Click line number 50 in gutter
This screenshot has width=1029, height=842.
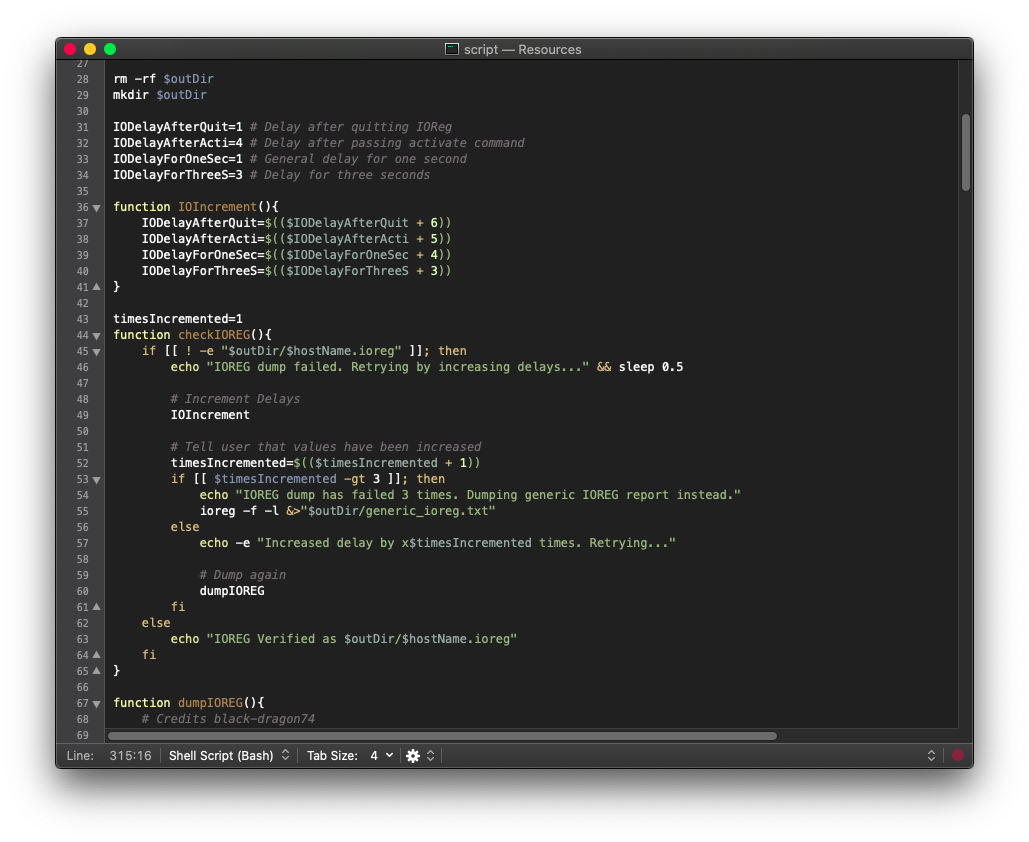point(82,431)
